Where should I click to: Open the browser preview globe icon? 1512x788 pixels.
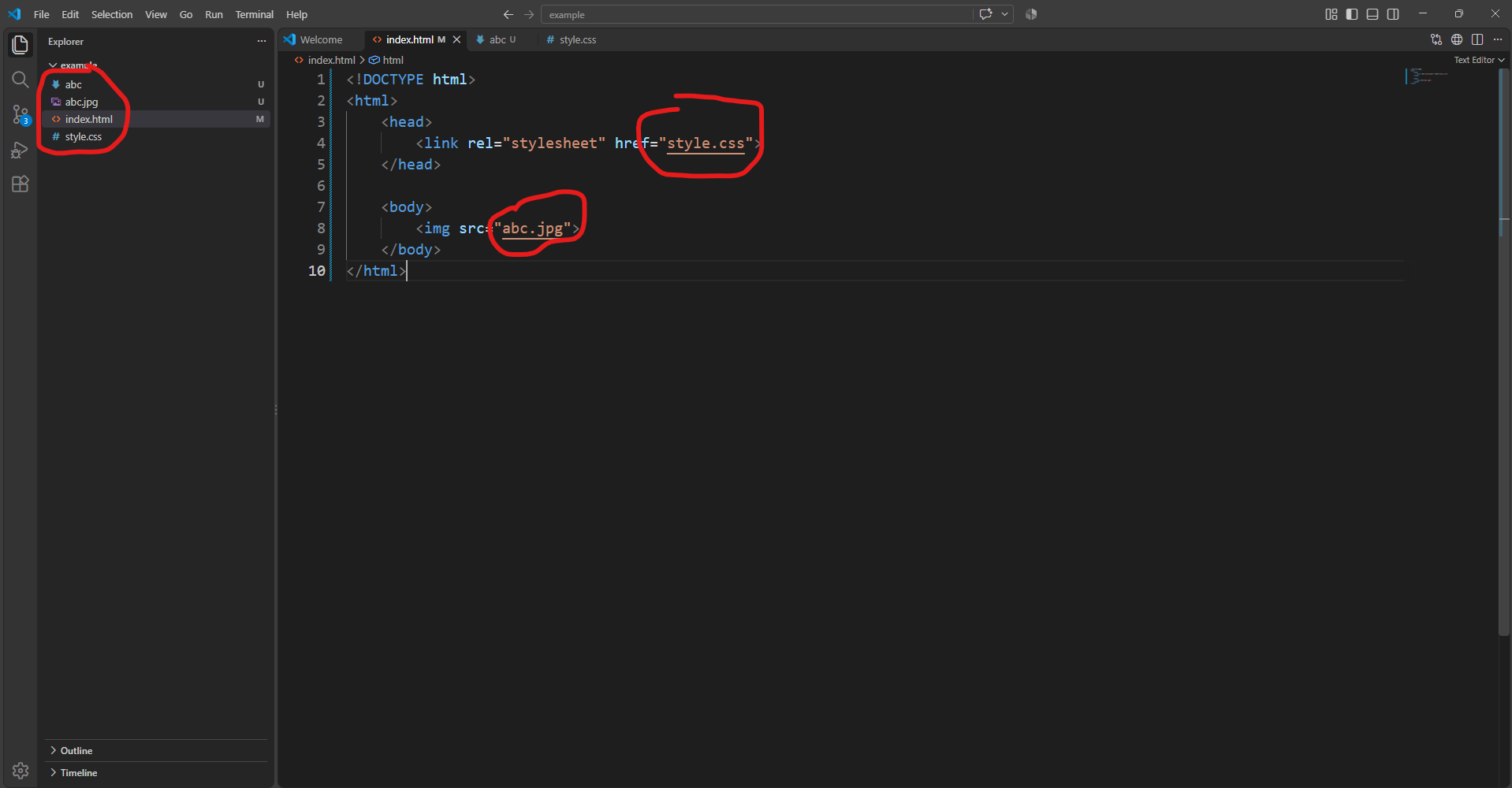click(1457, 39)
